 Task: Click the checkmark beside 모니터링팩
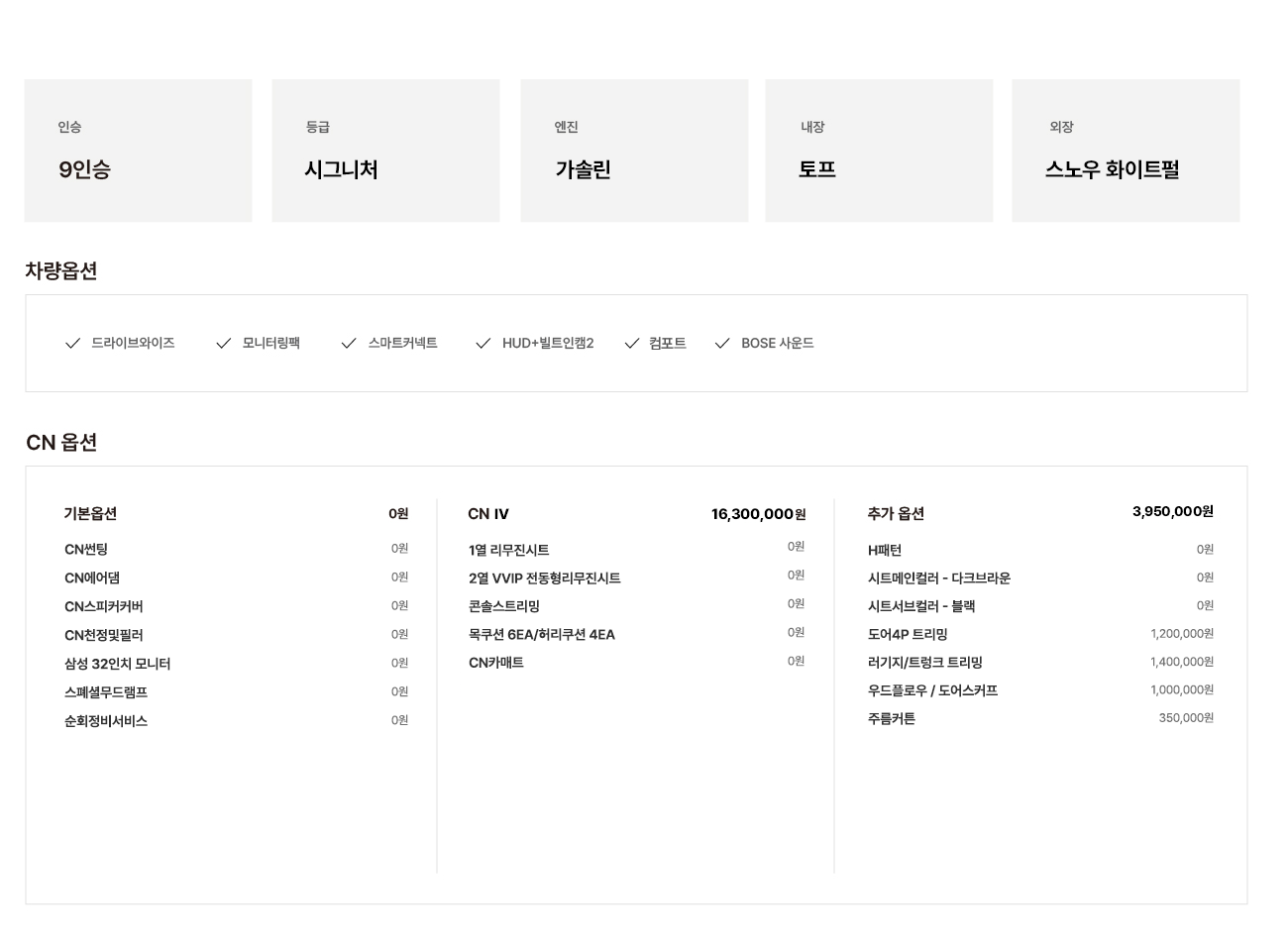[223, 344]
